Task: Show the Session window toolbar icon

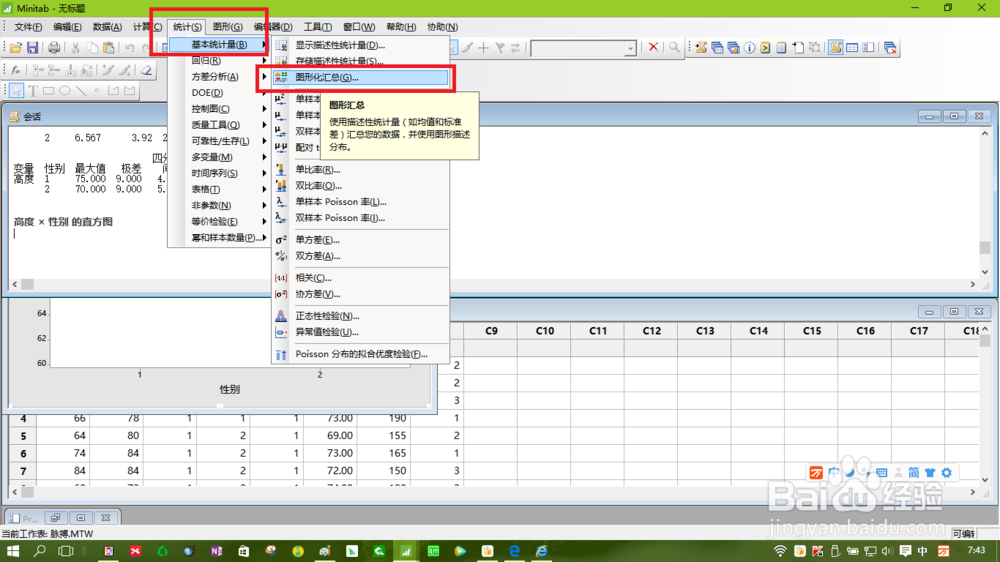Action: pyautogui.click(x=835, y=48)
